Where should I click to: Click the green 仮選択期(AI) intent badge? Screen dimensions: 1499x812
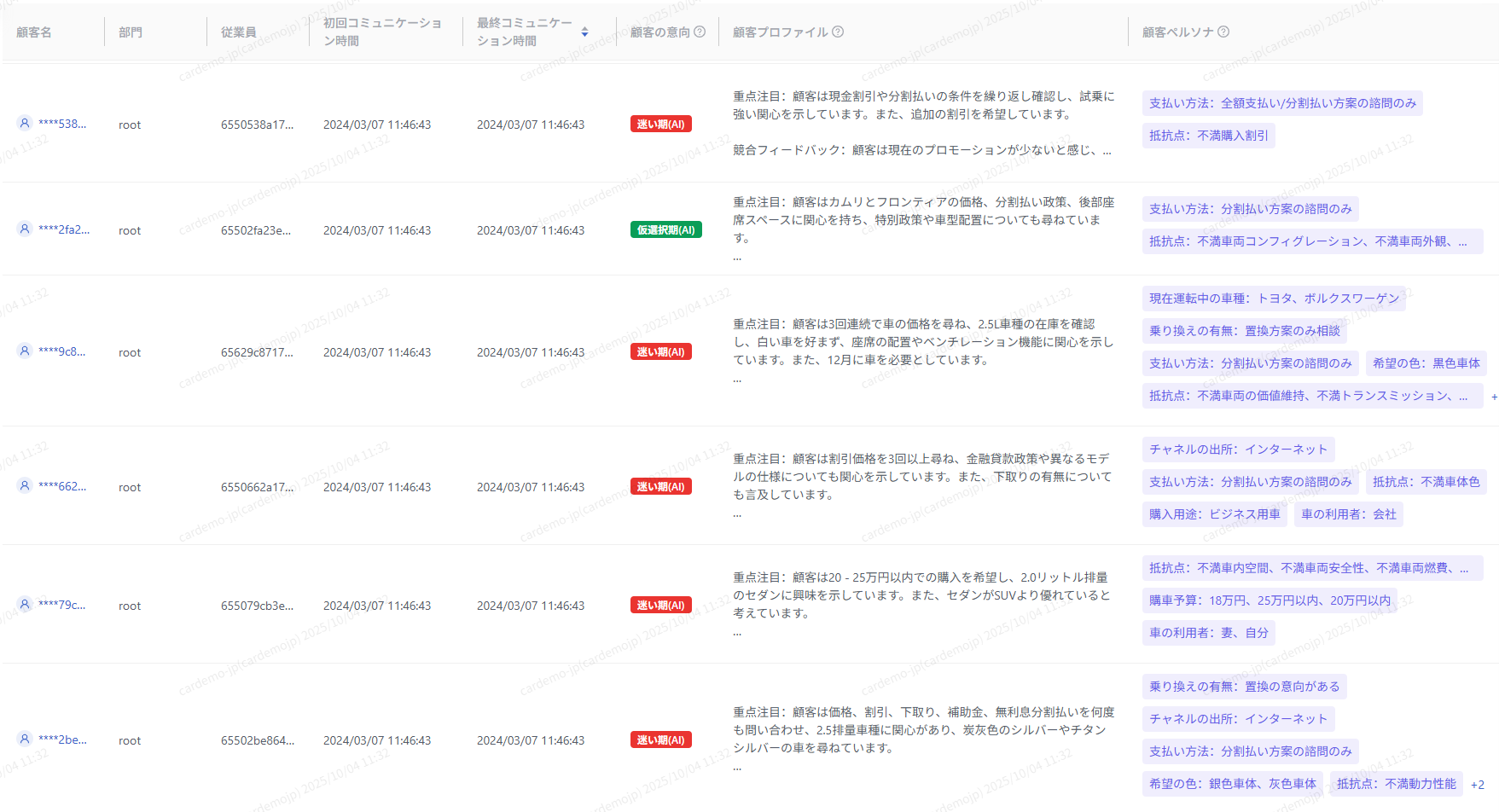point(665,229)
